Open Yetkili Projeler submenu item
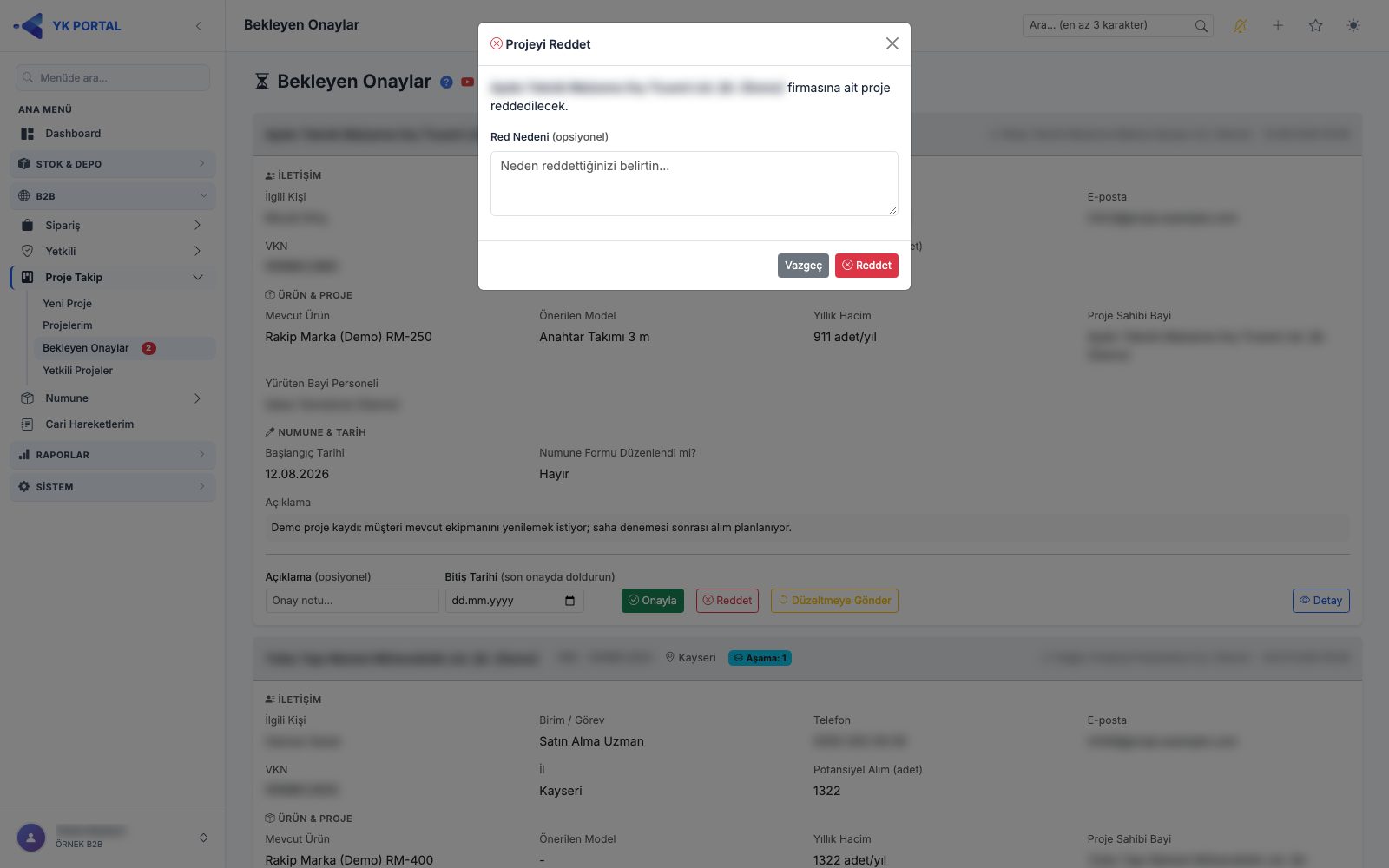This screenshot has width=1389, height=868. point(78,371)
